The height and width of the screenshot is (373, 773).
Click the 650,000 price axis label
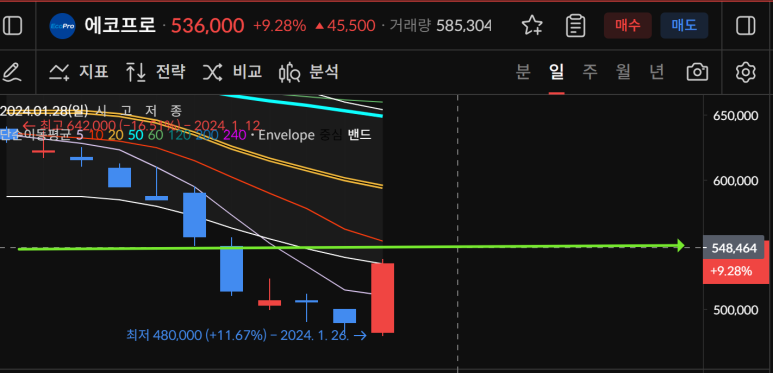pos(735,116)
